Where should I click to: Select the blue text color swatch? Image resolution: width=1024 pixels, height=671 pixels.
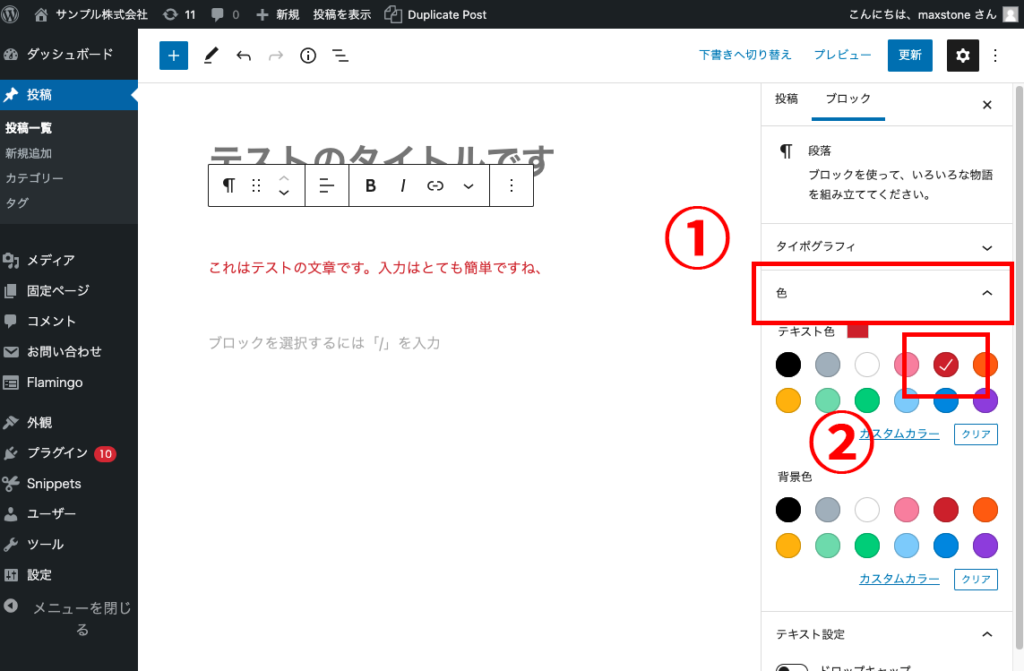coord(945,399)
